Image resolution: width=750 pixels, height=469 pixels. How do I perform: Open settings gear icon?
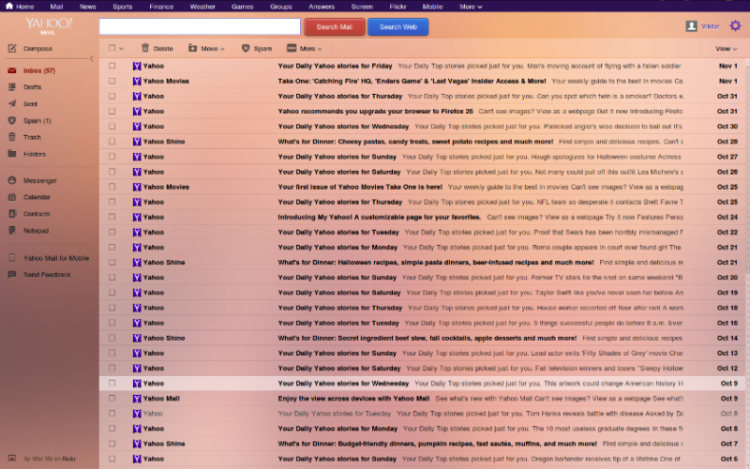(735, 26)
